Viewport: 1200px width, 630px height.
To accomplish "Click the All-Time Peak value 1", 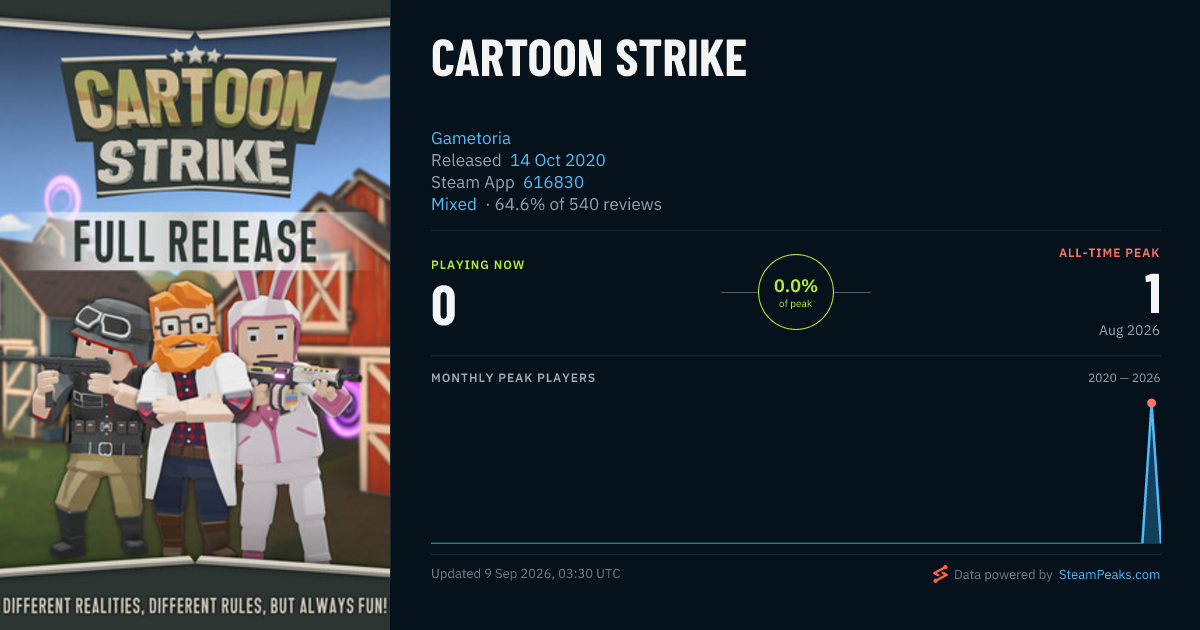I will (1152, 294).
